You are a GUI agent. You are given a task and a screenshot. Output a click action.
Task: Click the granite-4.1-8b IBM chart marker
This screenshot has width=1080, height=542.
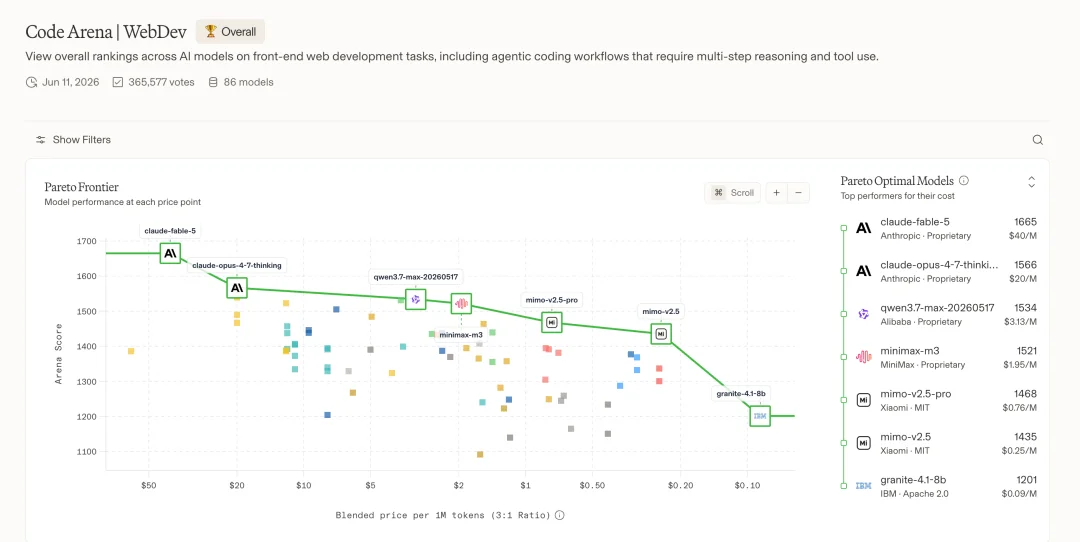(x=760, y=416)
